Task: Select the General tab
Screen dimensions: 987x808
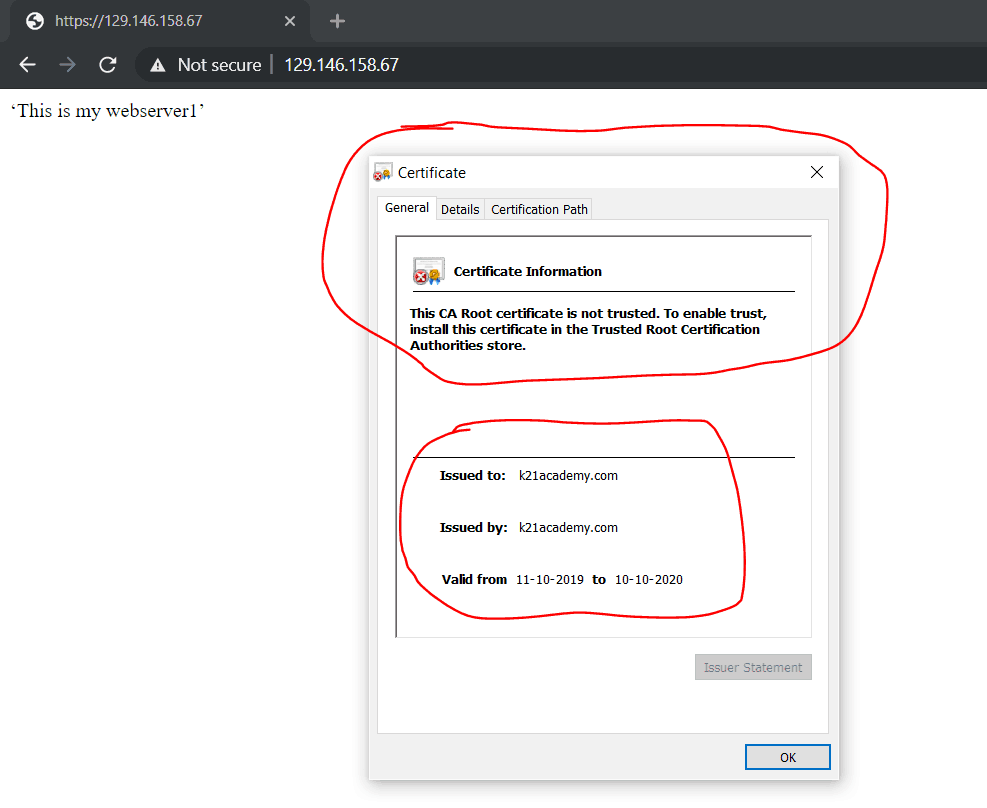Action: point(406,207)
